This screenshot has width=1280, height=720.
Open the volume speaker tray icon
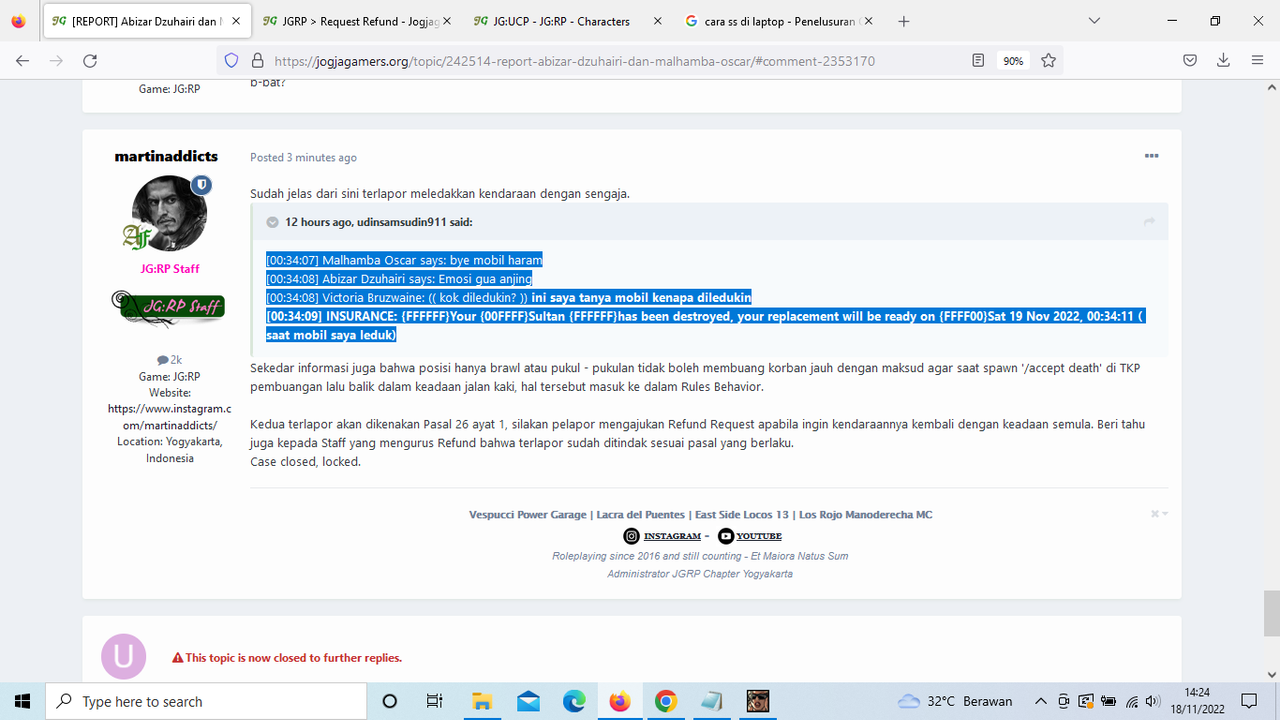pyautogui.click(x=1155, y=701)
